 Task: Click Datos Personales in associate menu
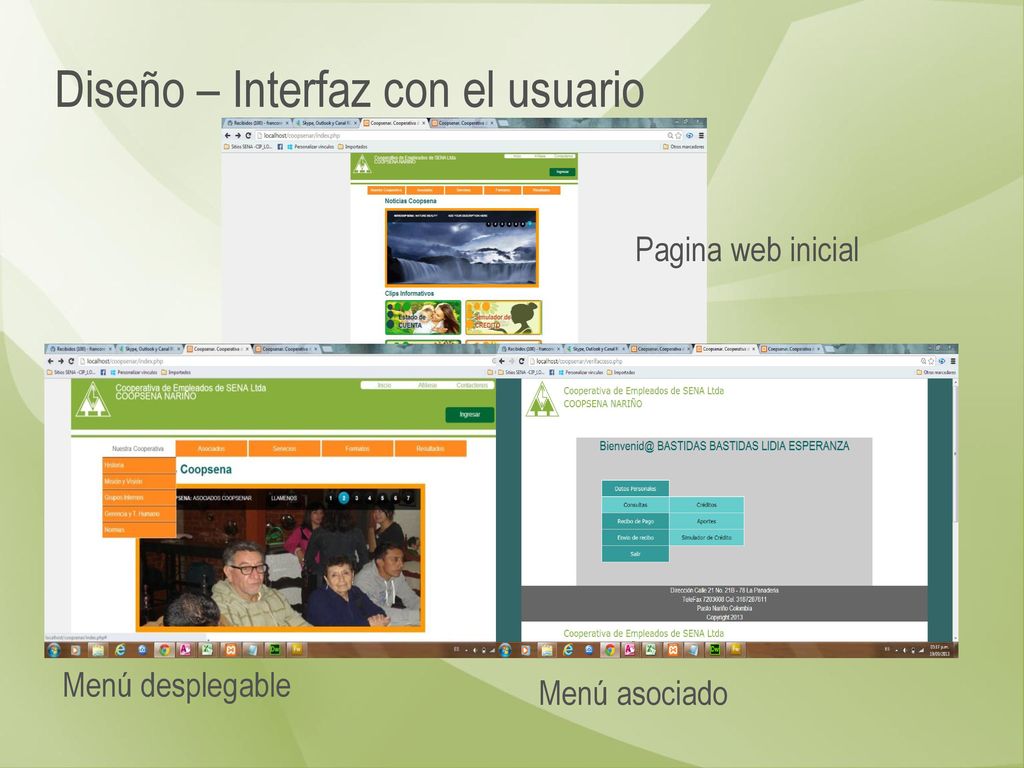click(x=635, y=488)
